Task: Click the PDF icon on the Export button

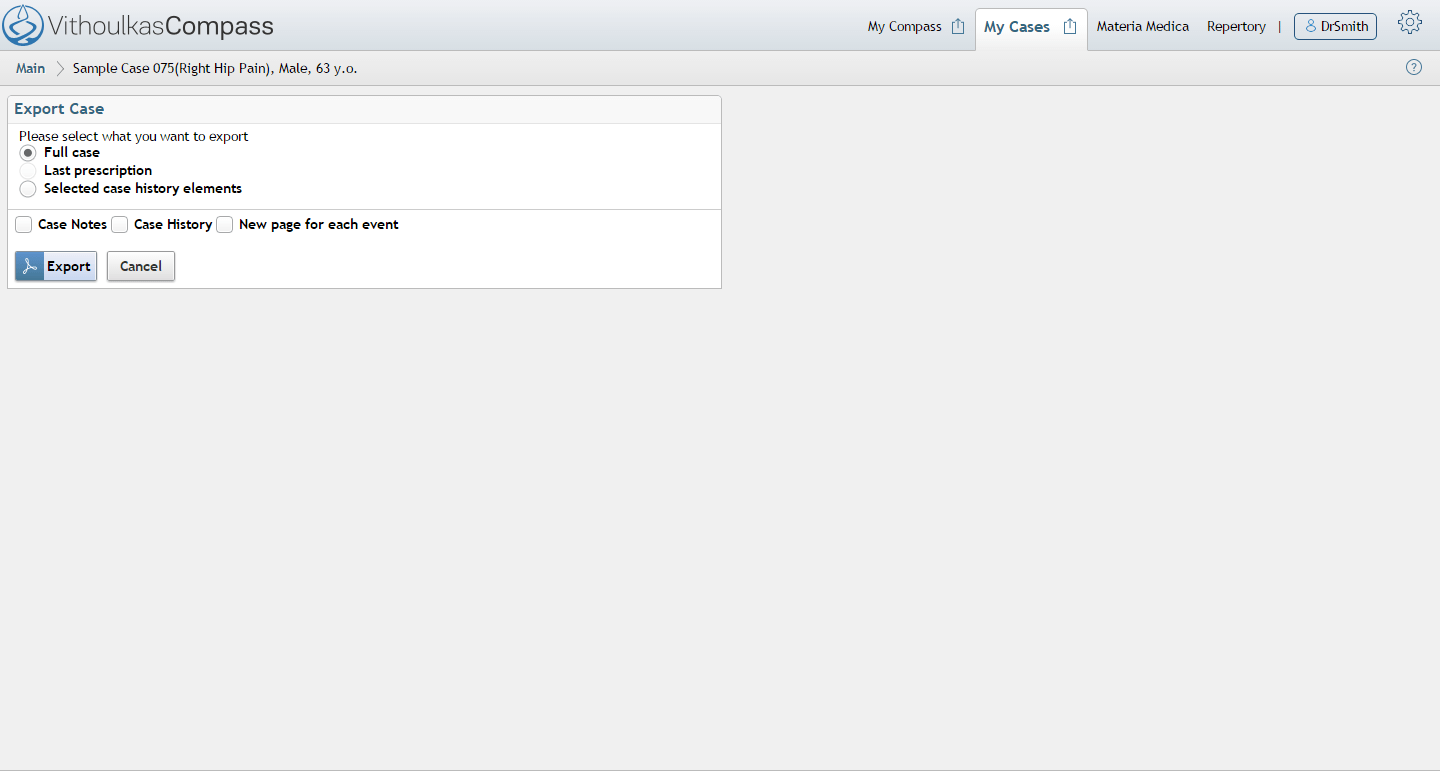Action: (30, 266)
